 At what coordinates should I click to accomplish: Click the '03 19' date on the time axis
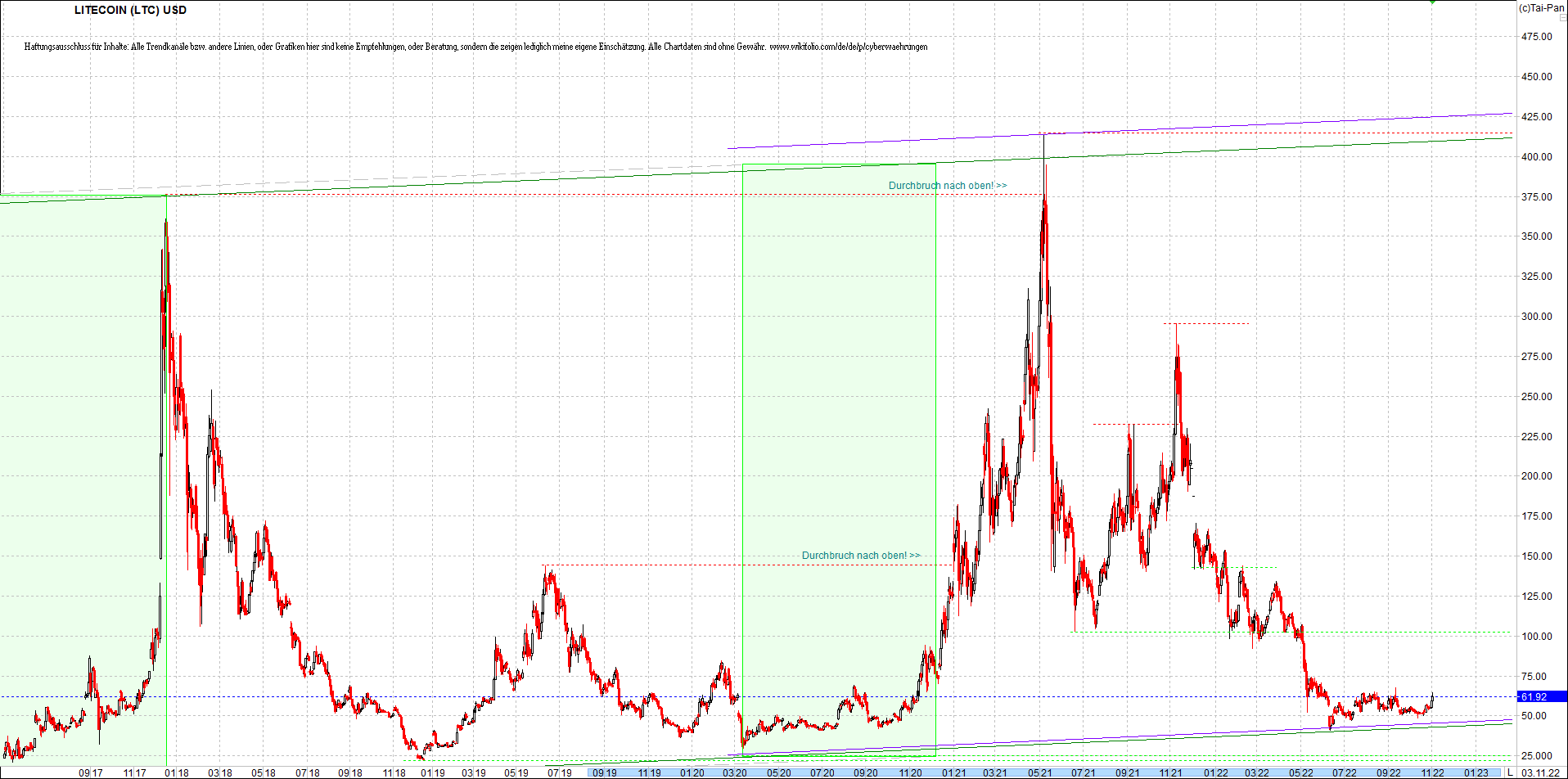[474, 773]
